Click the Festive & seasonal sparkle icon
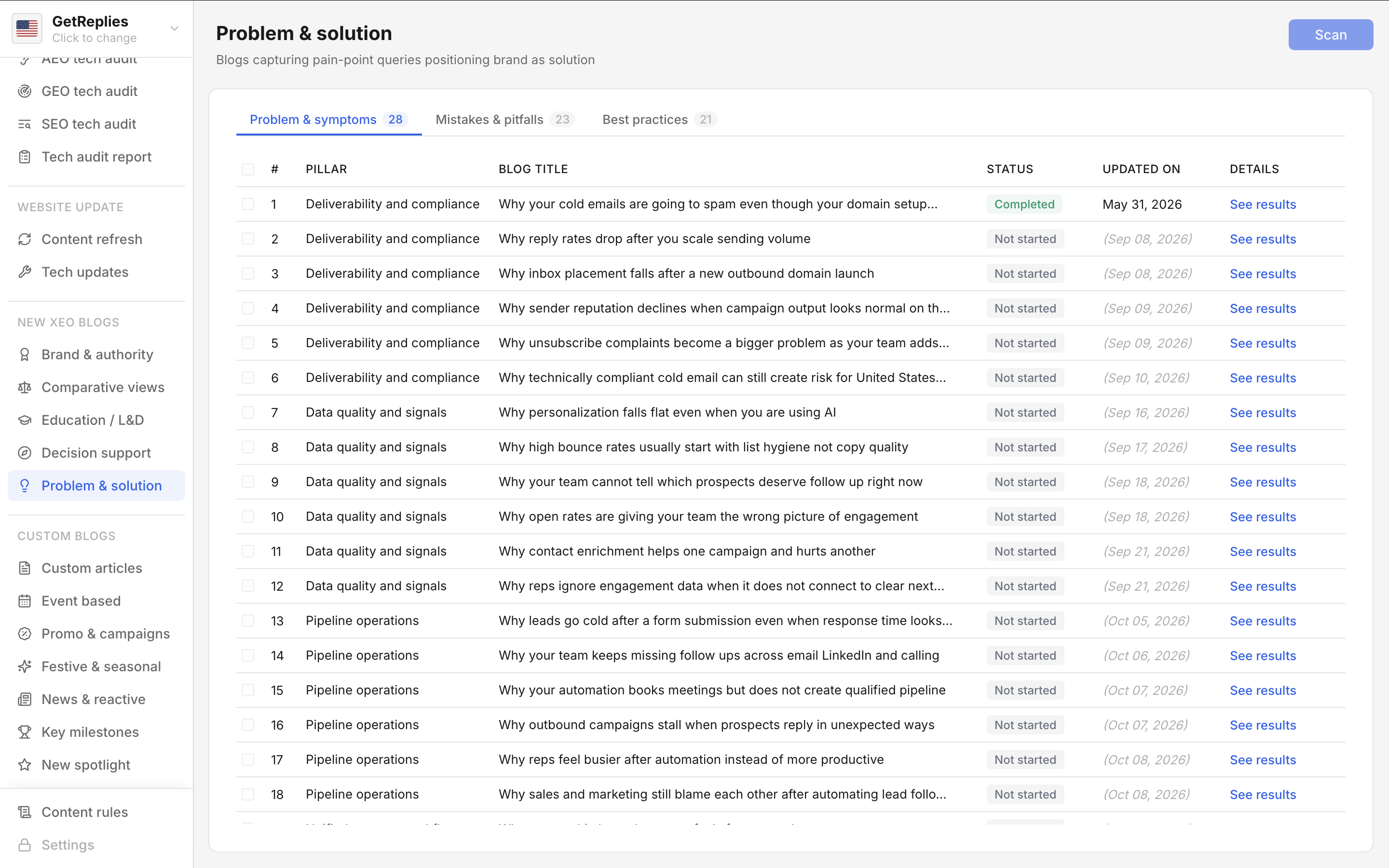The width and height of the screenshot is (1389, 868). pyautogui.click(x=25, y=666)
